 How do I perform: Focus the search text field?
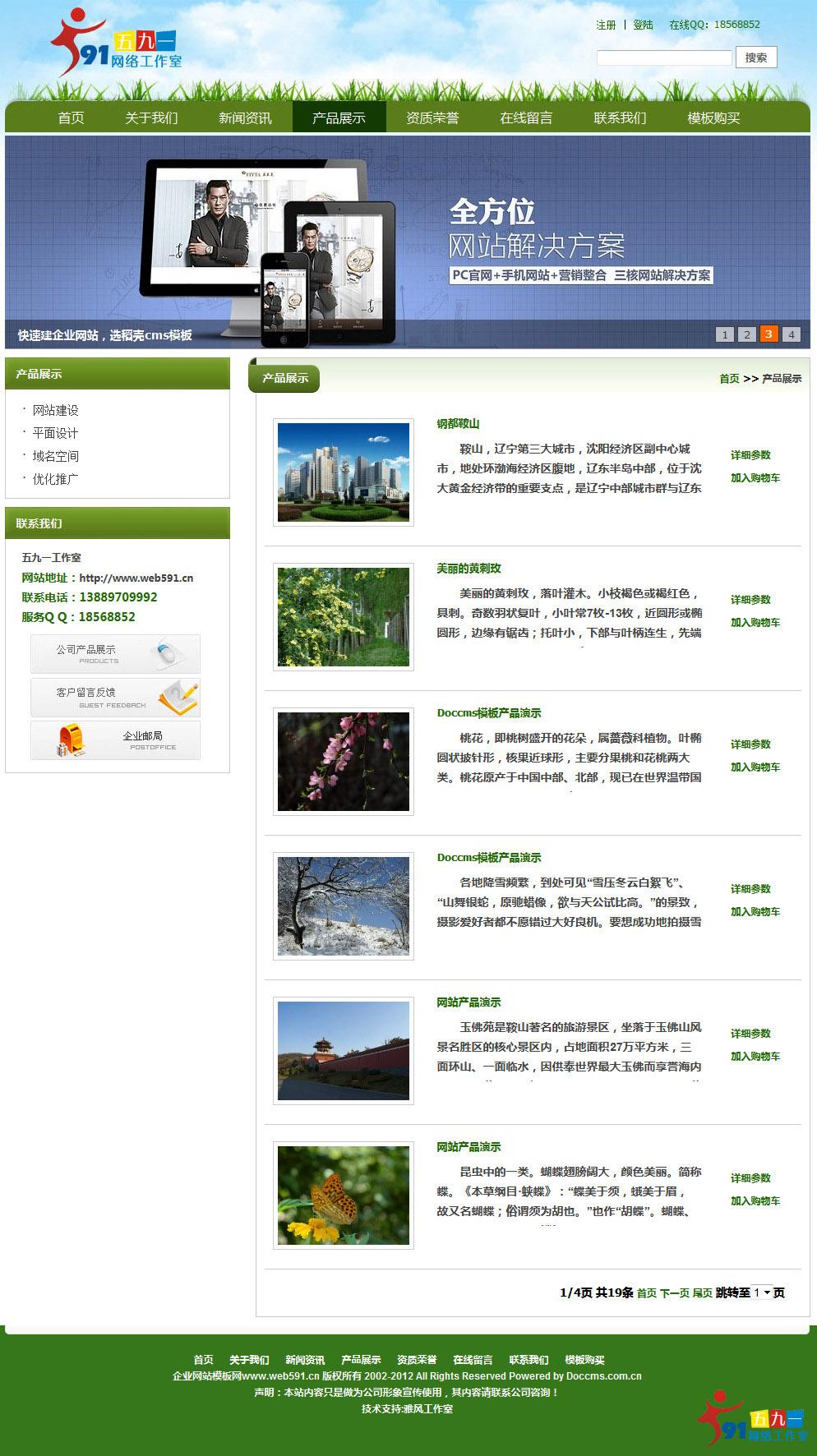click(663, 58)
